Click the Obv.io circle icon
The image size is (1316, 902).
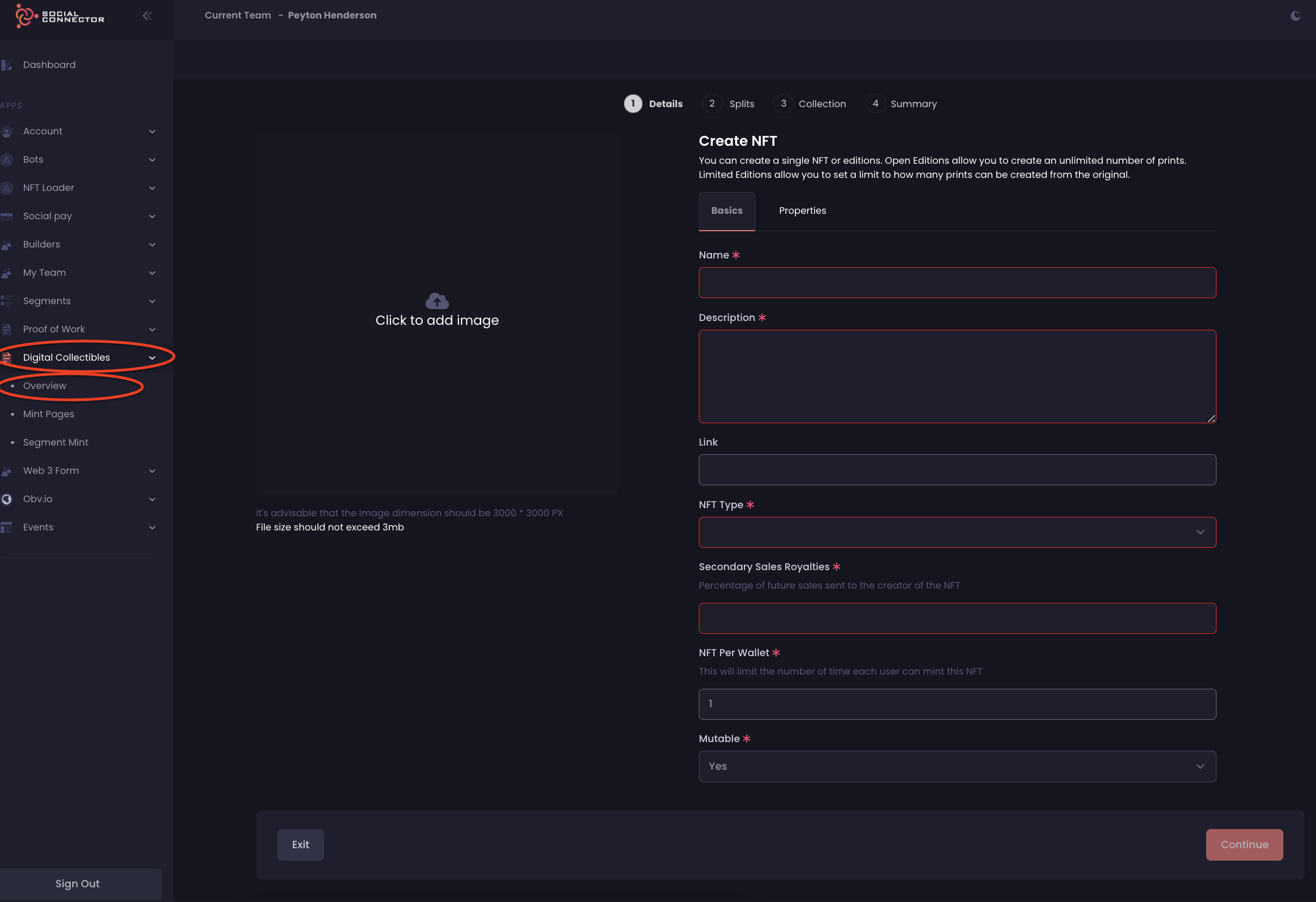point(7,499)
